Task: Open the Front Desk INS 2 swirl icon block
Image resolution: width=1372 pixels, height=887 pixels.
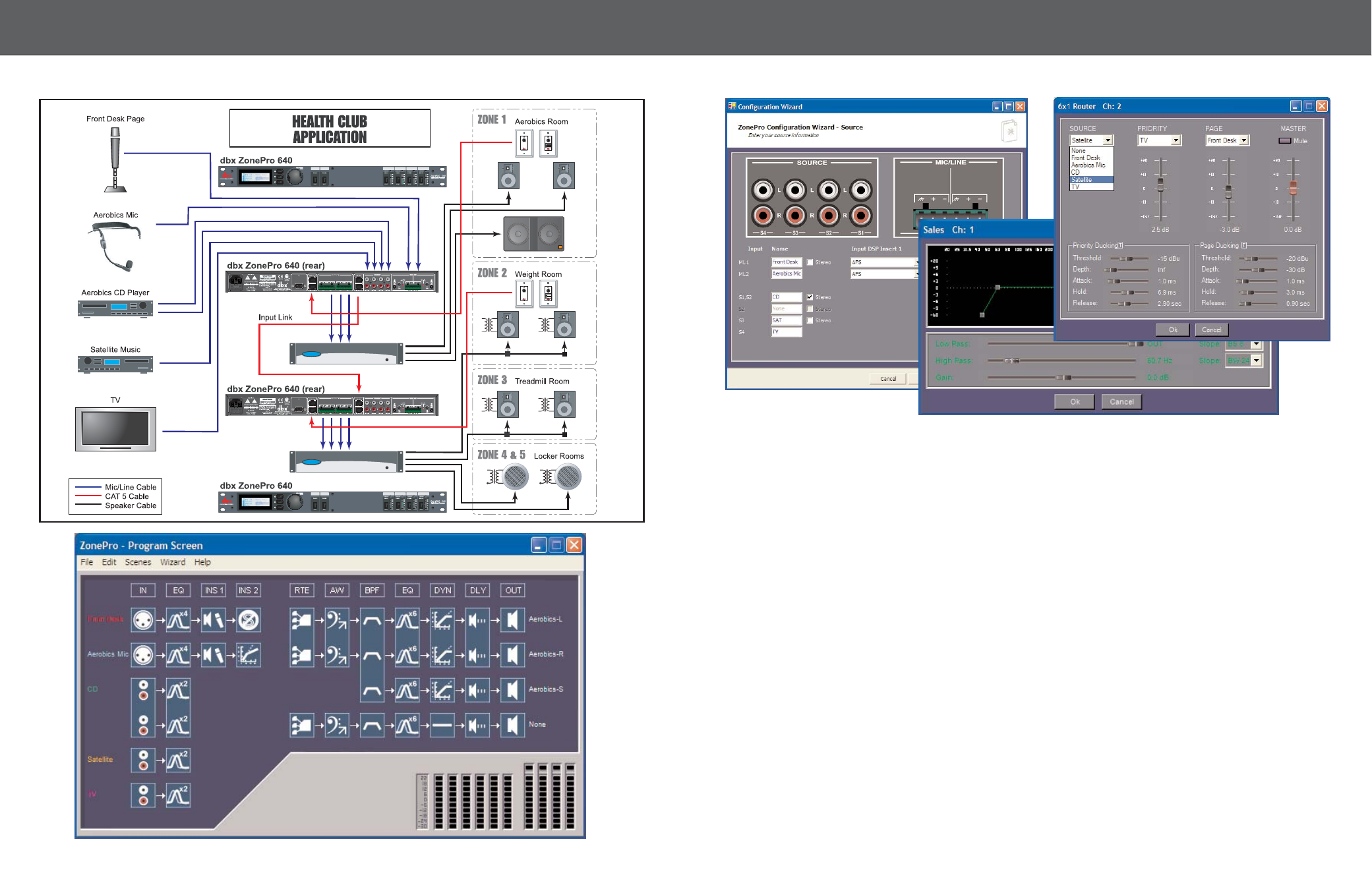Action: (249, 619)
